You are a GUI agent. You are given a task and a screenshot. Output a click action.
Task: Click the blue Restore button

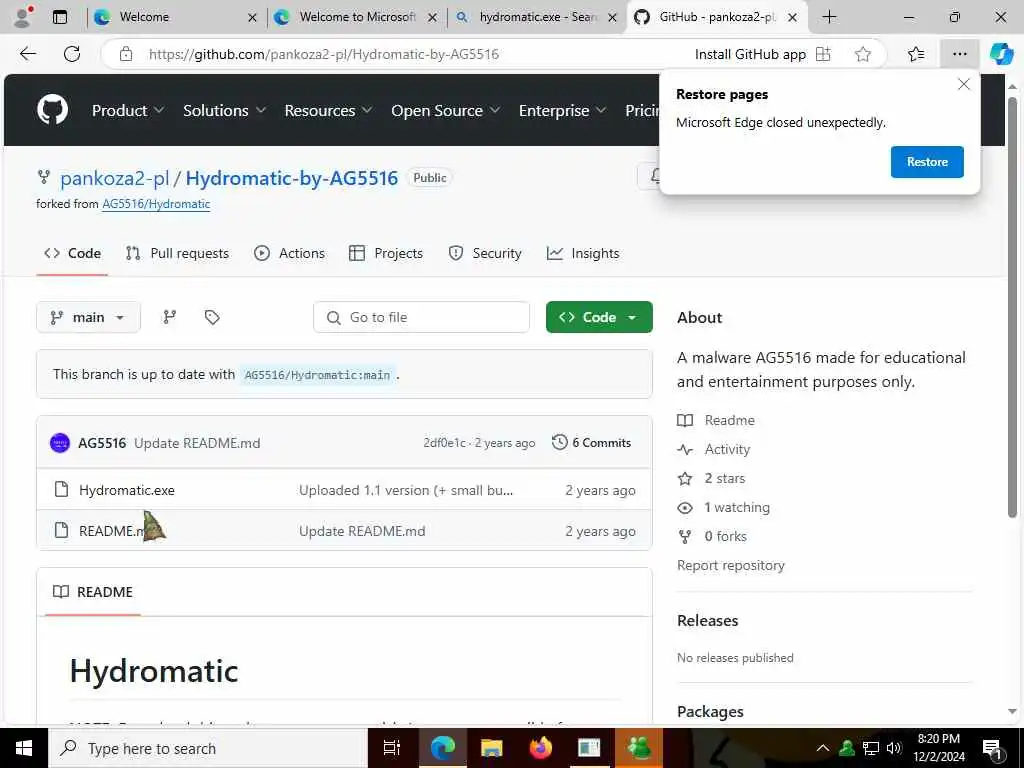(x=927, y=162)
